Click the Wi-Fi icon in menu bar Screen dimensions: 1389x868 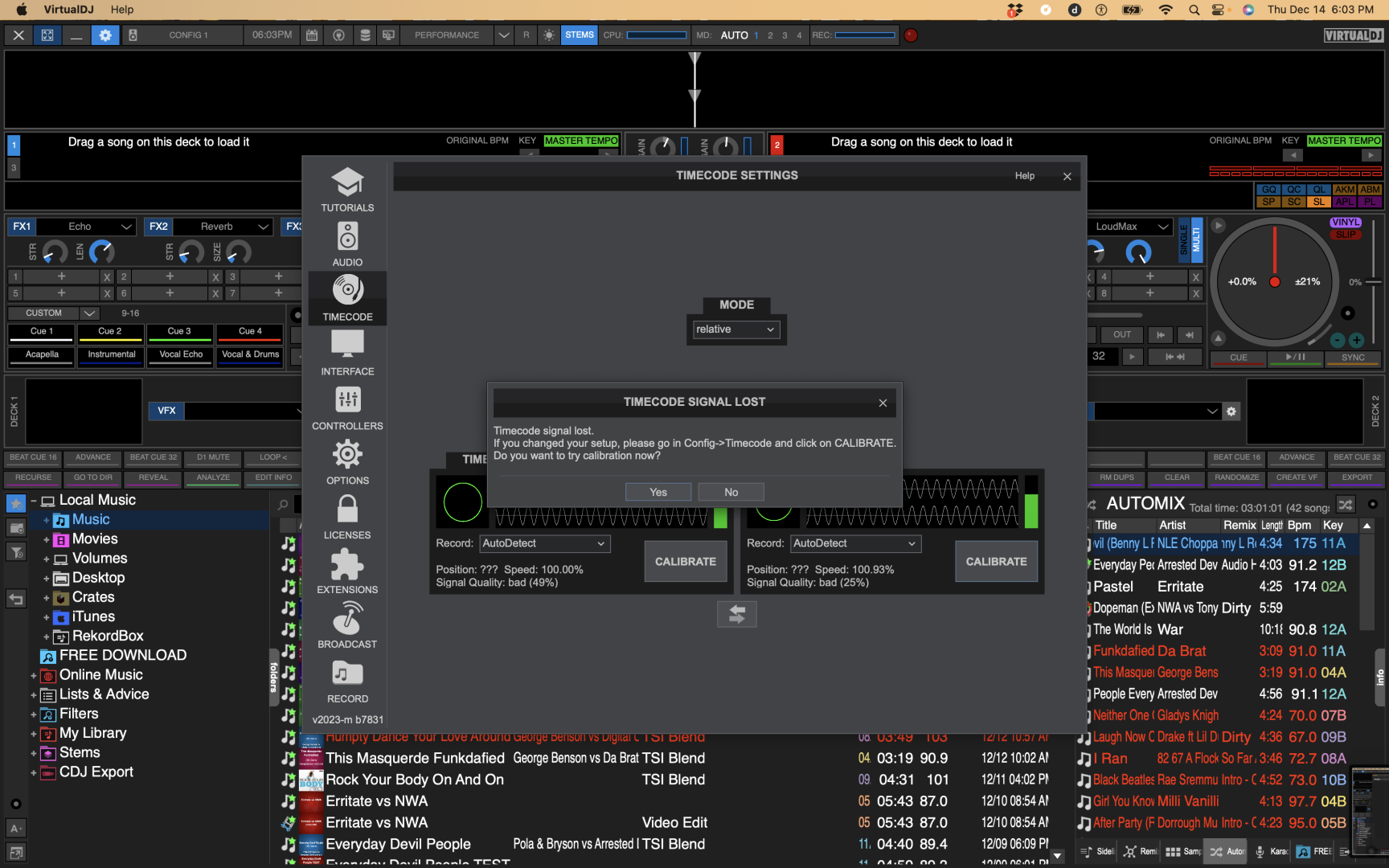[x=1165, y=10]
